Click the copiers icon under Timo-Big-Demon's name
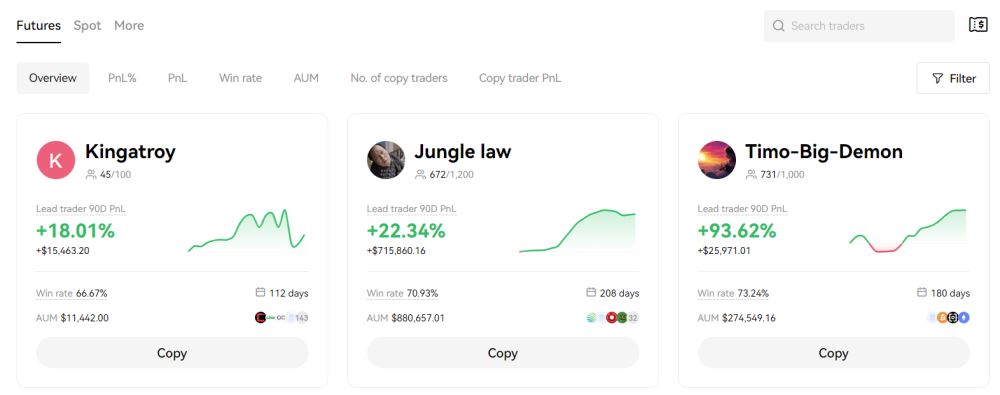 pos(751,174)
